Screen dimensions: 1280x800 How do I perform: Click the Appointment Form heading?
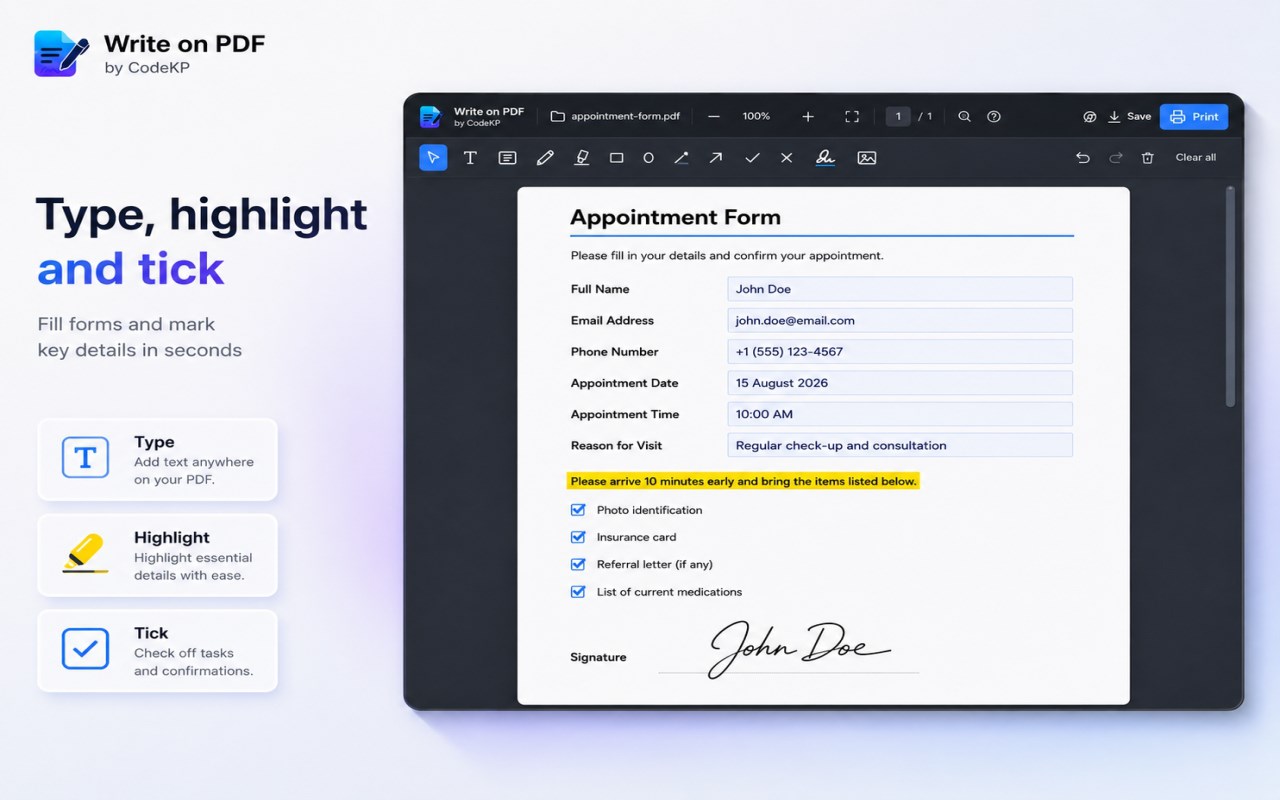[675, 218]
